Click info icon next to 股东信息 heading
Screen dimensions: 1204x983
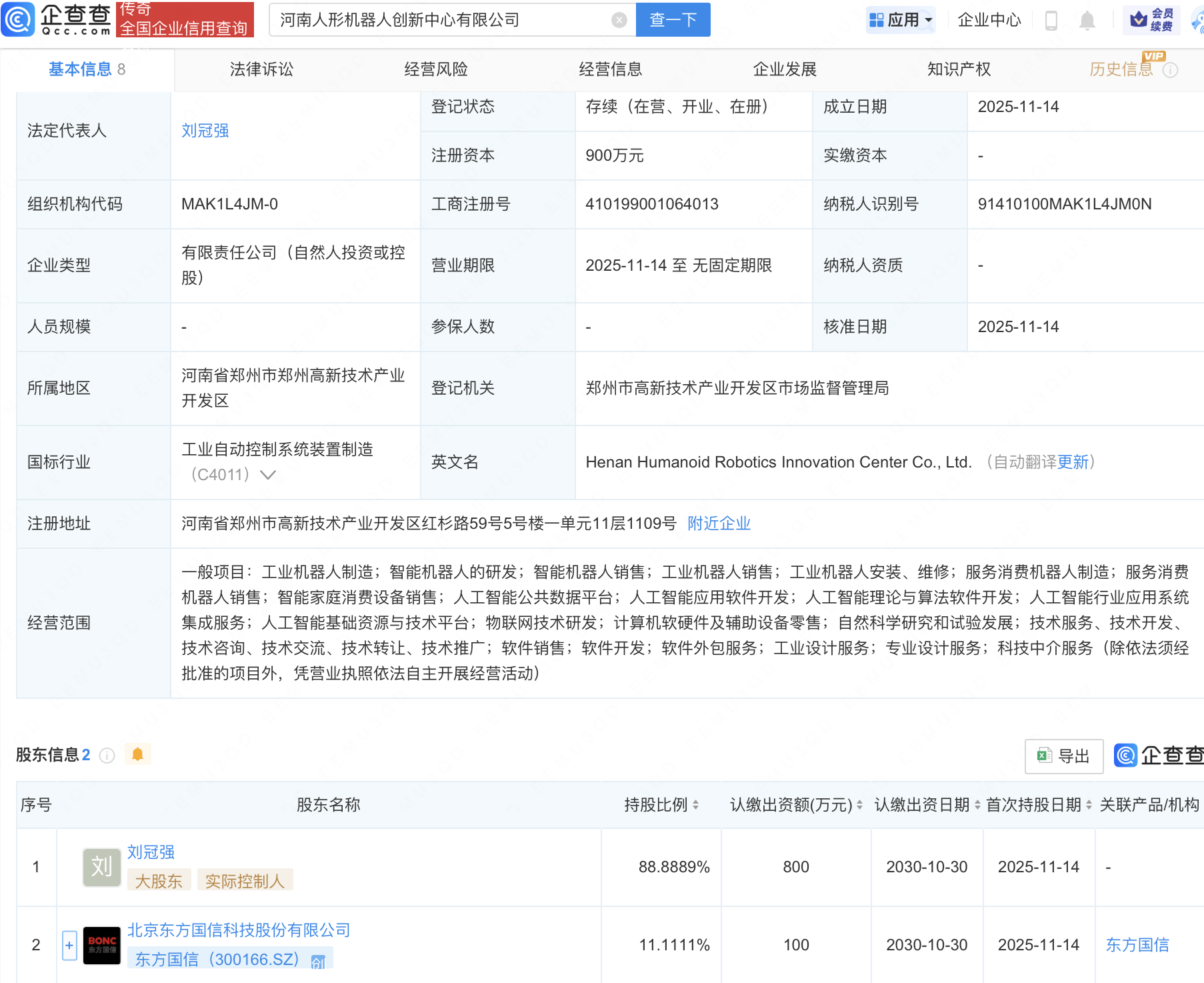pos(107,756)
